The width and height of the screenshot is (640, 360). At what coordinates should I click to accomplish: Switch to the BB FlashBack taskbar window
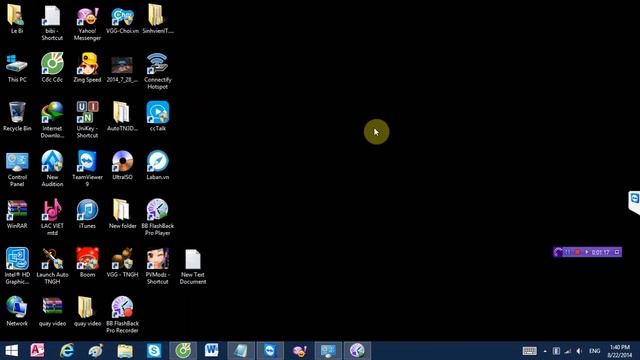357,351
